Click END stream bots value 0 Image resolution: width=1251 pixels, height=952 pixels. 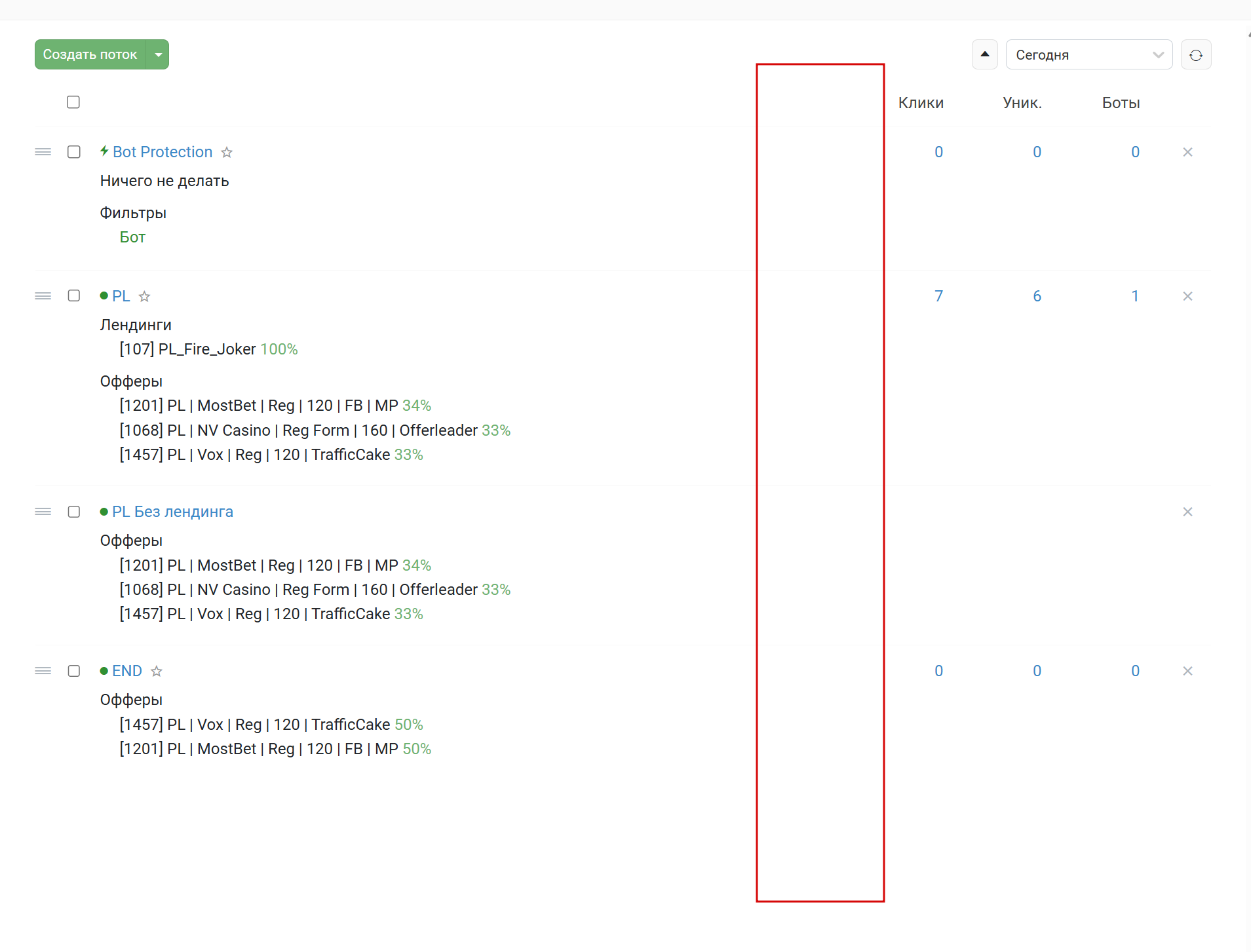1135,671
